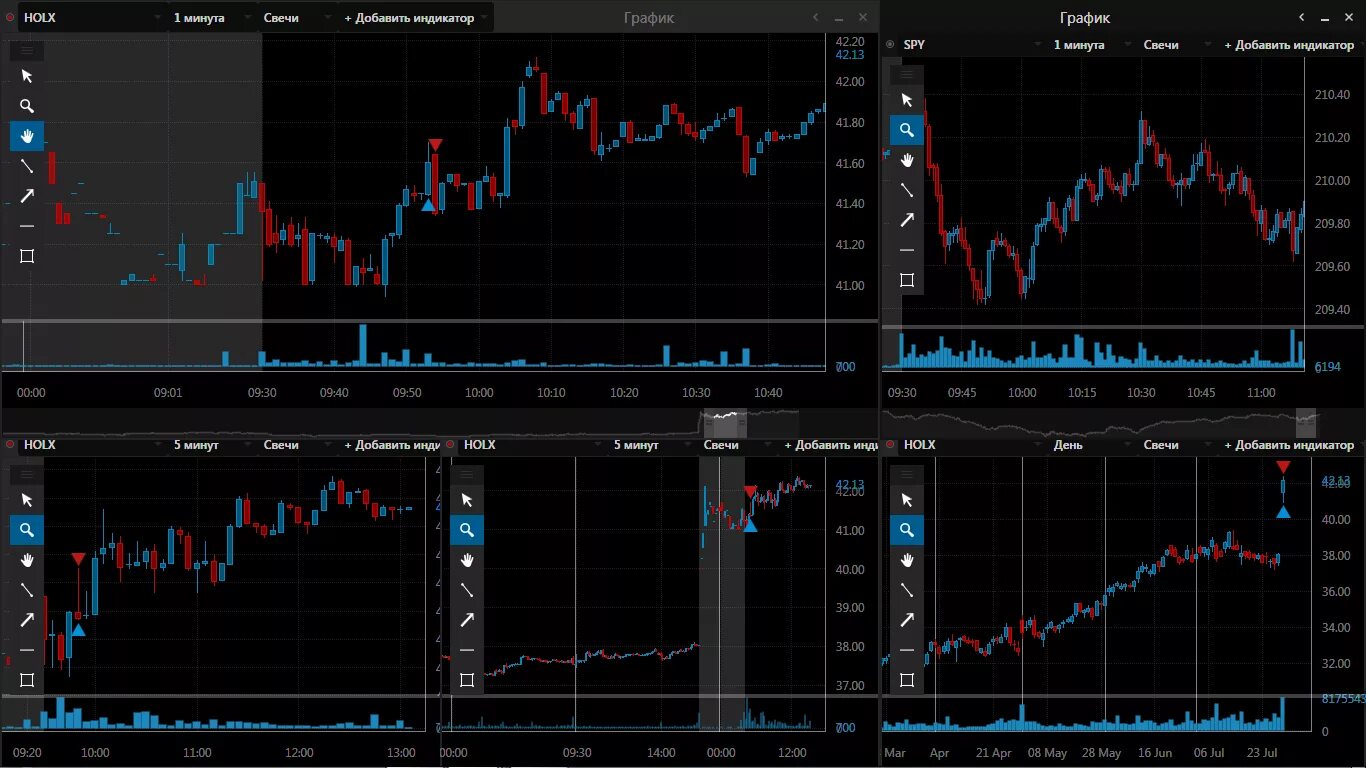This screenshot has width=1366, height=768.
Task: Pick the rectangle tool in HOLX 1 минута chart
Action: (x=27, y=256)
